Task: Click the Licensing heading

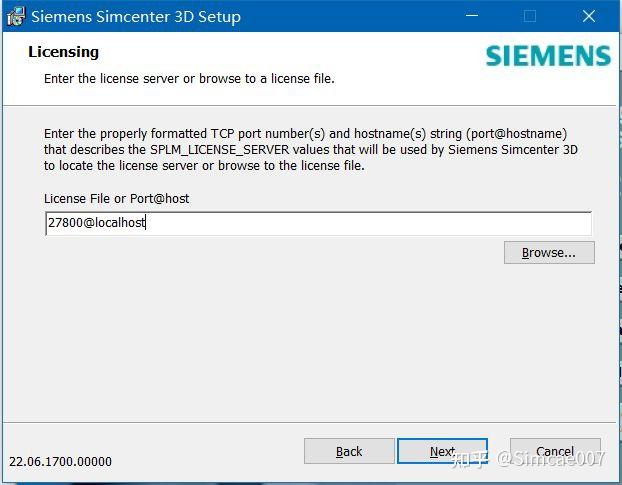Action: (x=63, y=52)
